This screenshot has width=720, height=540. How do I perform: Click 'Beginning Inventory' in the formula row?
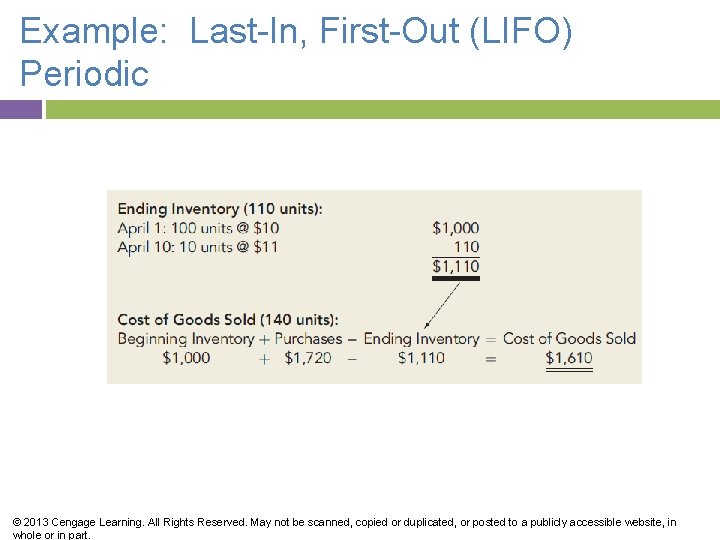point(186,339)
